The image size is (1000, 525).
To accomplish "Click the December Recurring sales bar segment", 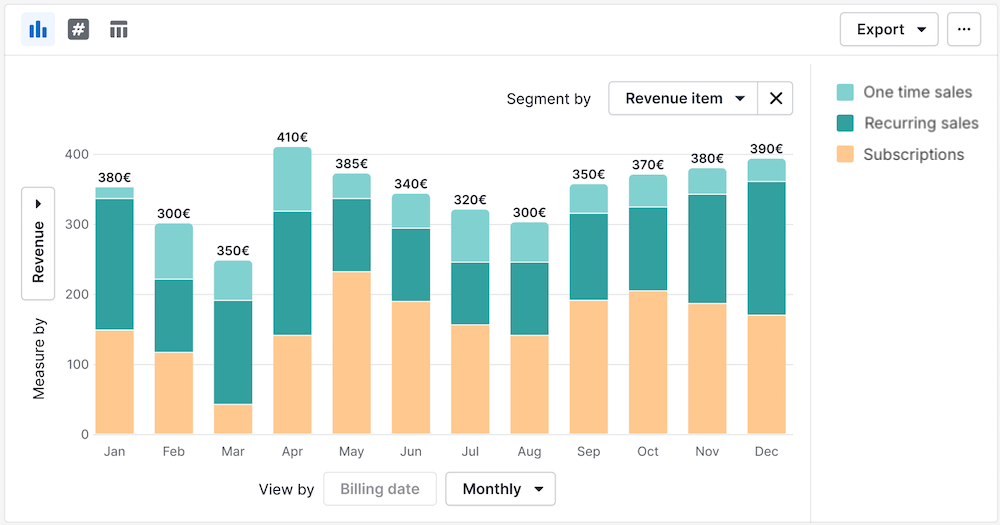I will [x=766, y=248].
